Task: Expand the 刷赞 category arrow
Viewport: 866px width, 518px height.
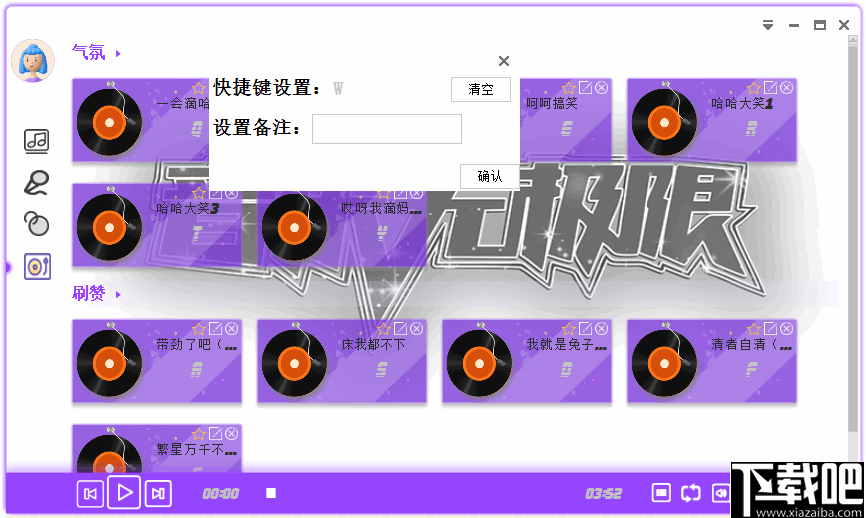Action: pyautogui.click(x=118, y=294)
